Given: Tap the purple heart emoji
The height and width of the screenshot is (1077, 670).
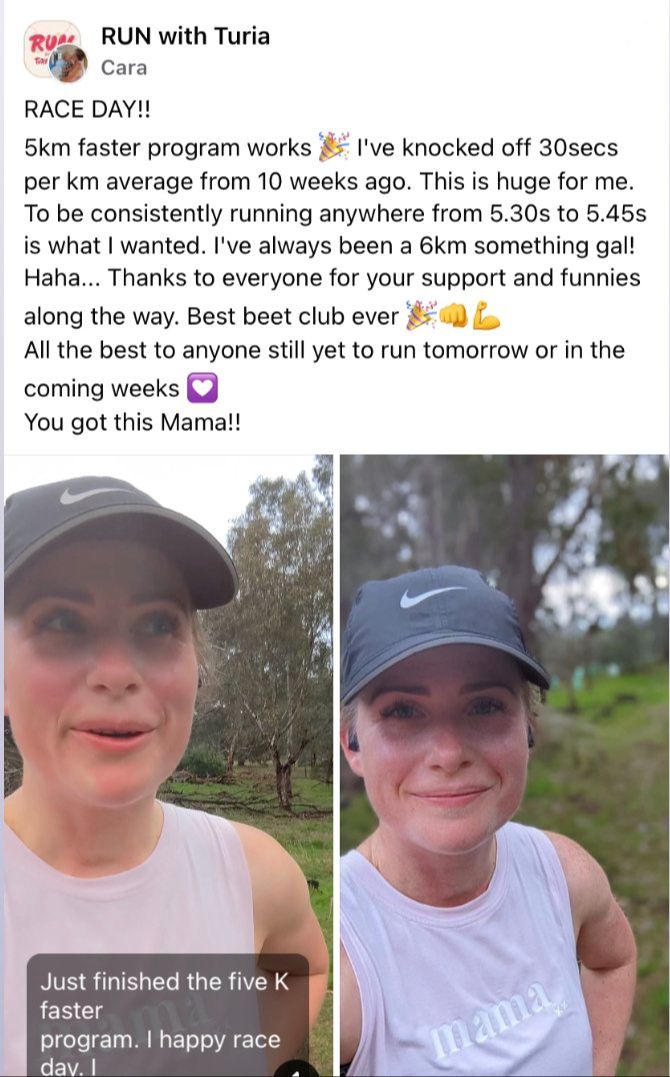Looking at the screenshot, I should [x=202, y=389].
